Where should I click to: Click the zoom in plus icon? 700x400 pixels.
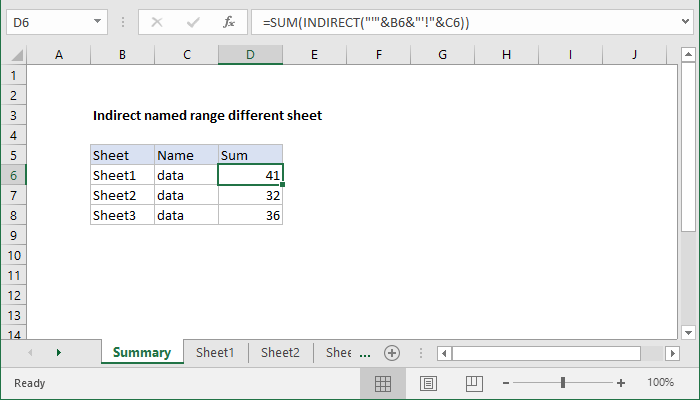[621, 383]
